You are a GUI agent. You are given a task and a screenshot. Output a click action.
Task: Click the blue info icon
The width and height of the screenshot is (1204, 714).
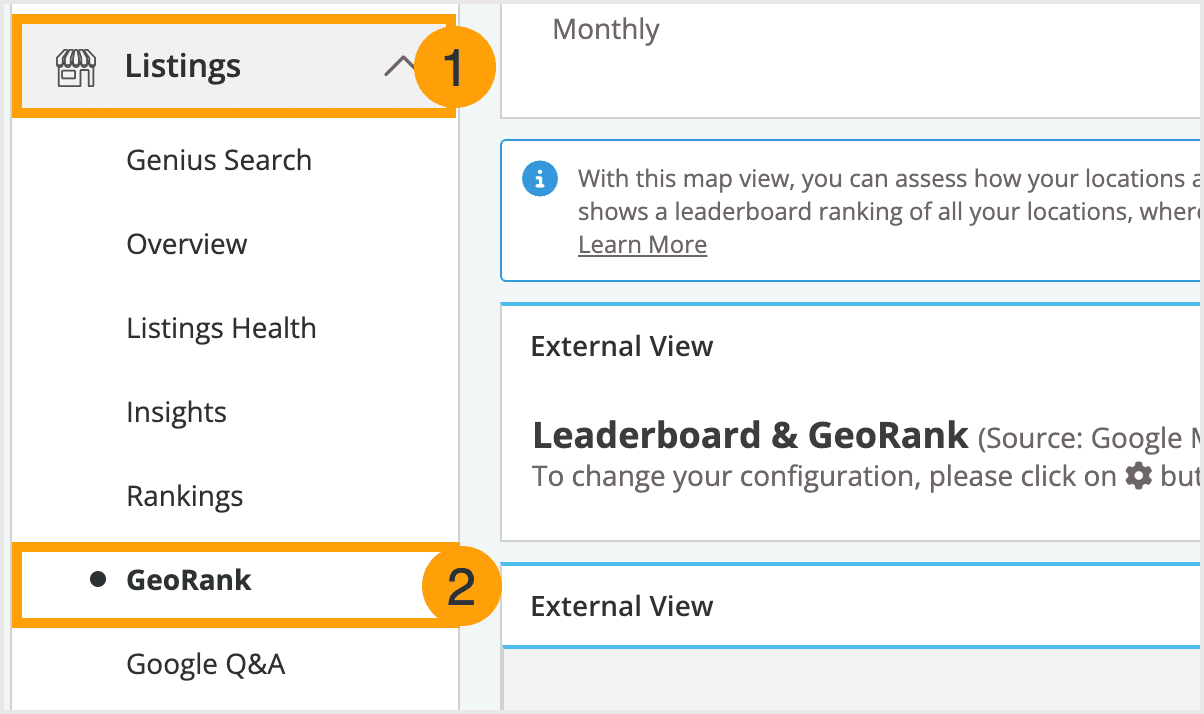click(540, 180)
